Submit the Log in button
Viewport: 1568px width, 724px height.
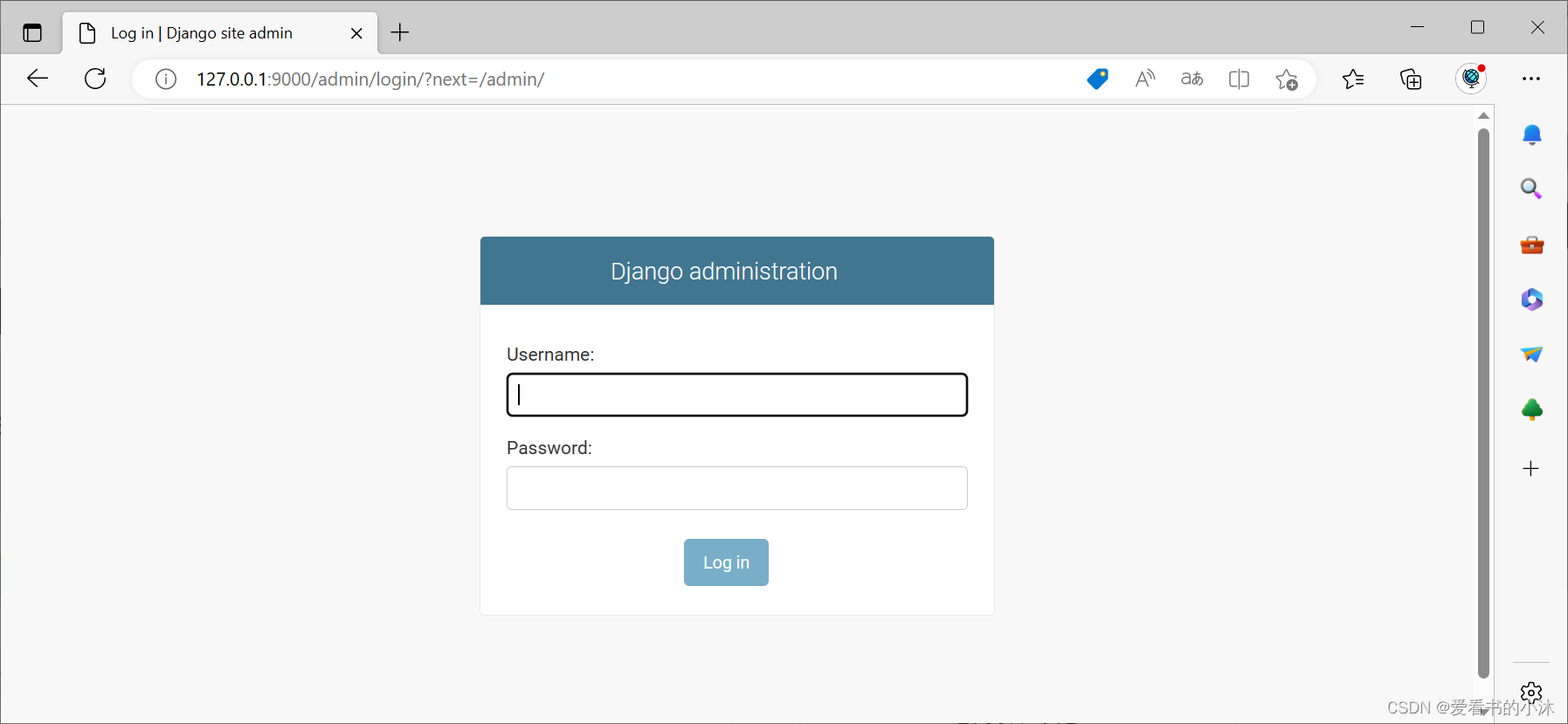click(726, 562)
